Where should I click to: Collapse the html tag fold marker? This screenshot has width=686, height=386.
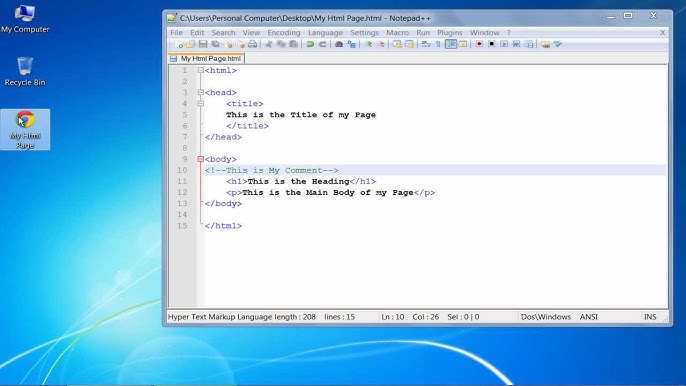[200, 70]
